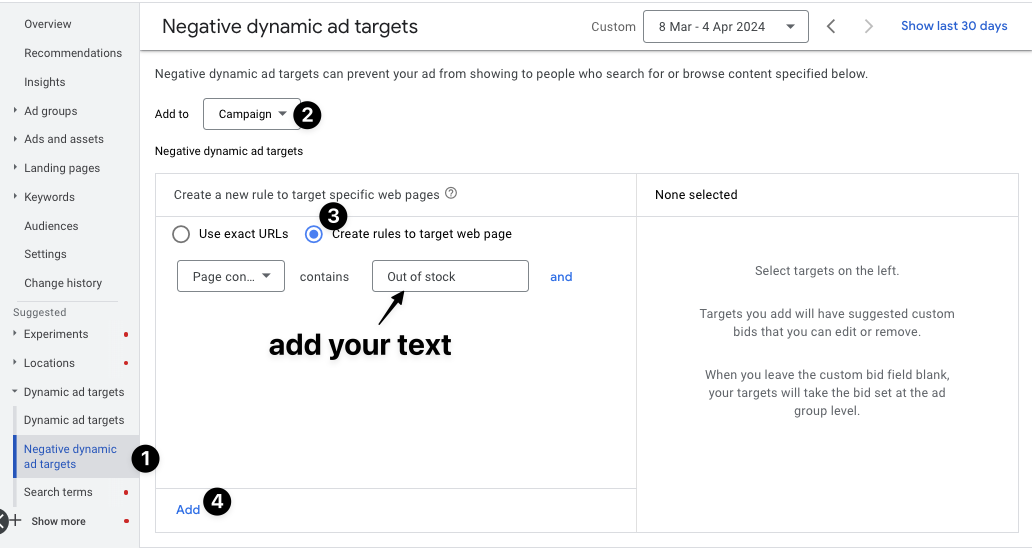Click the 'and' link to add condition

click(x=561, y=277)
